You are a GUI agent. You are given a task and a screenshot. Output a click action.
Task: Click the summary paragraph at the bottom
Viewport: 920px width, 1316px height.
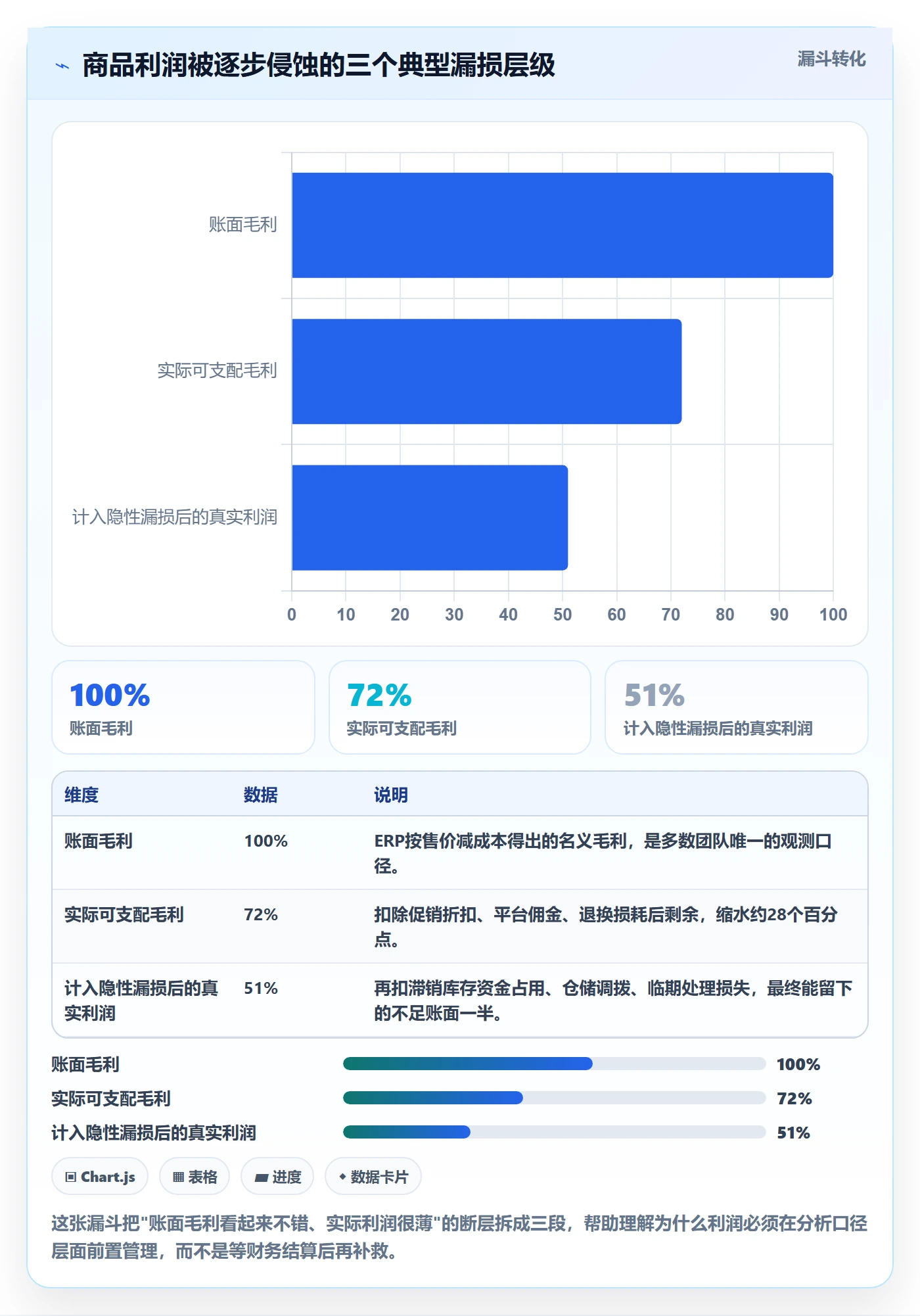pos(459,1237)
